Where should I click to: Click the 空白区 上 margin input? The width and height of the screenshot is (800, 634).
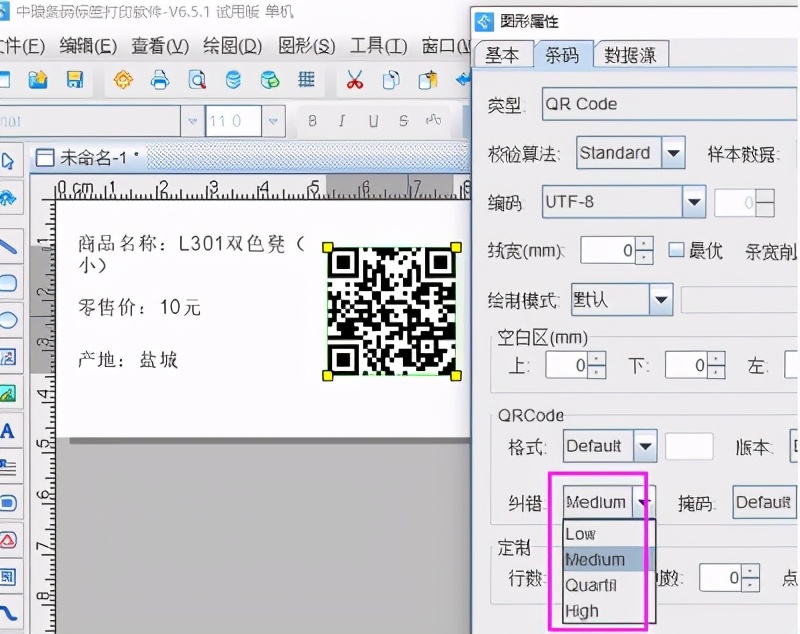click(567, 365)
